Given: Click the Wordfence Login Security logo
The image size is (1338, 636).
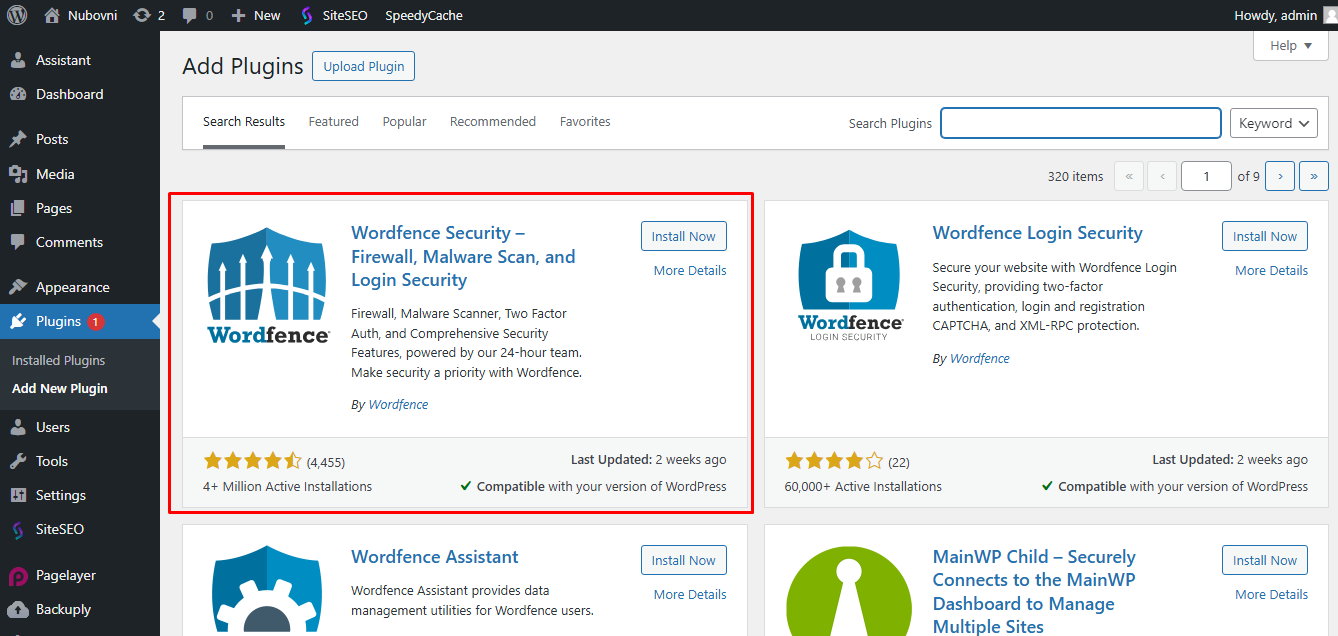Looking at the screenshot, I should (x=850, y=285).
